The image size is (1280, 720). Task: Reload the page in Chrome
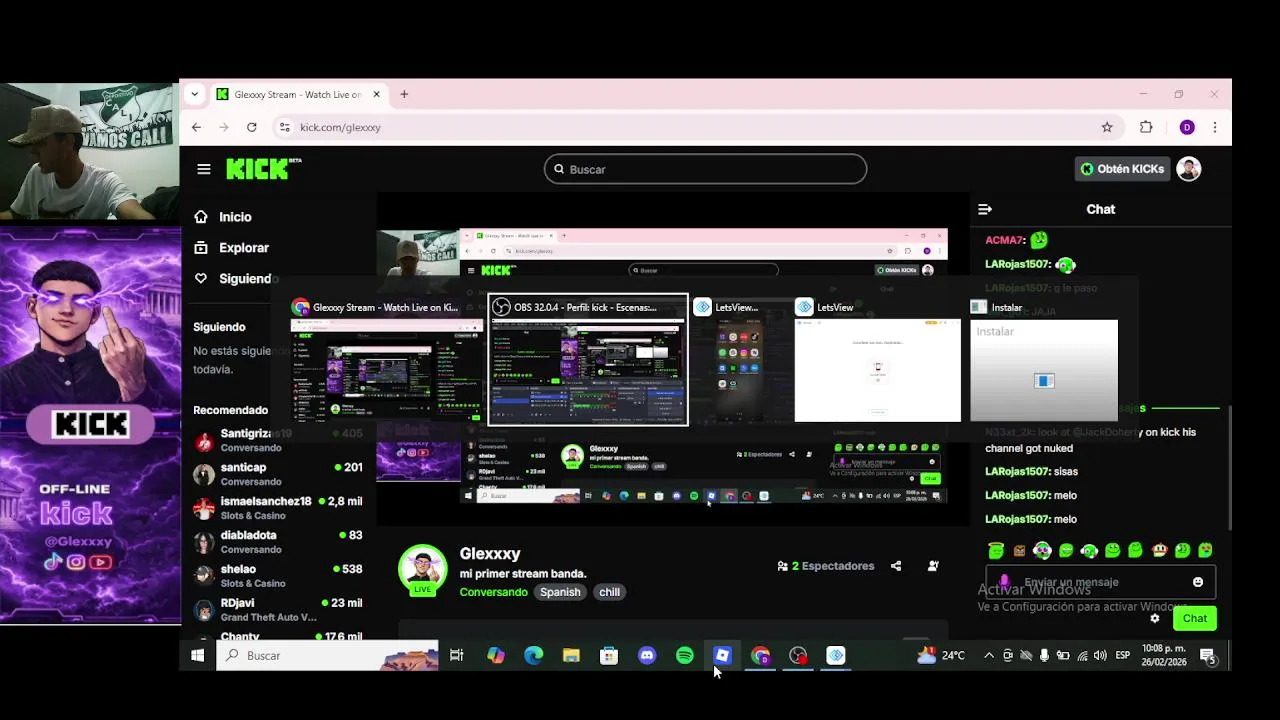tap(252, 127)
